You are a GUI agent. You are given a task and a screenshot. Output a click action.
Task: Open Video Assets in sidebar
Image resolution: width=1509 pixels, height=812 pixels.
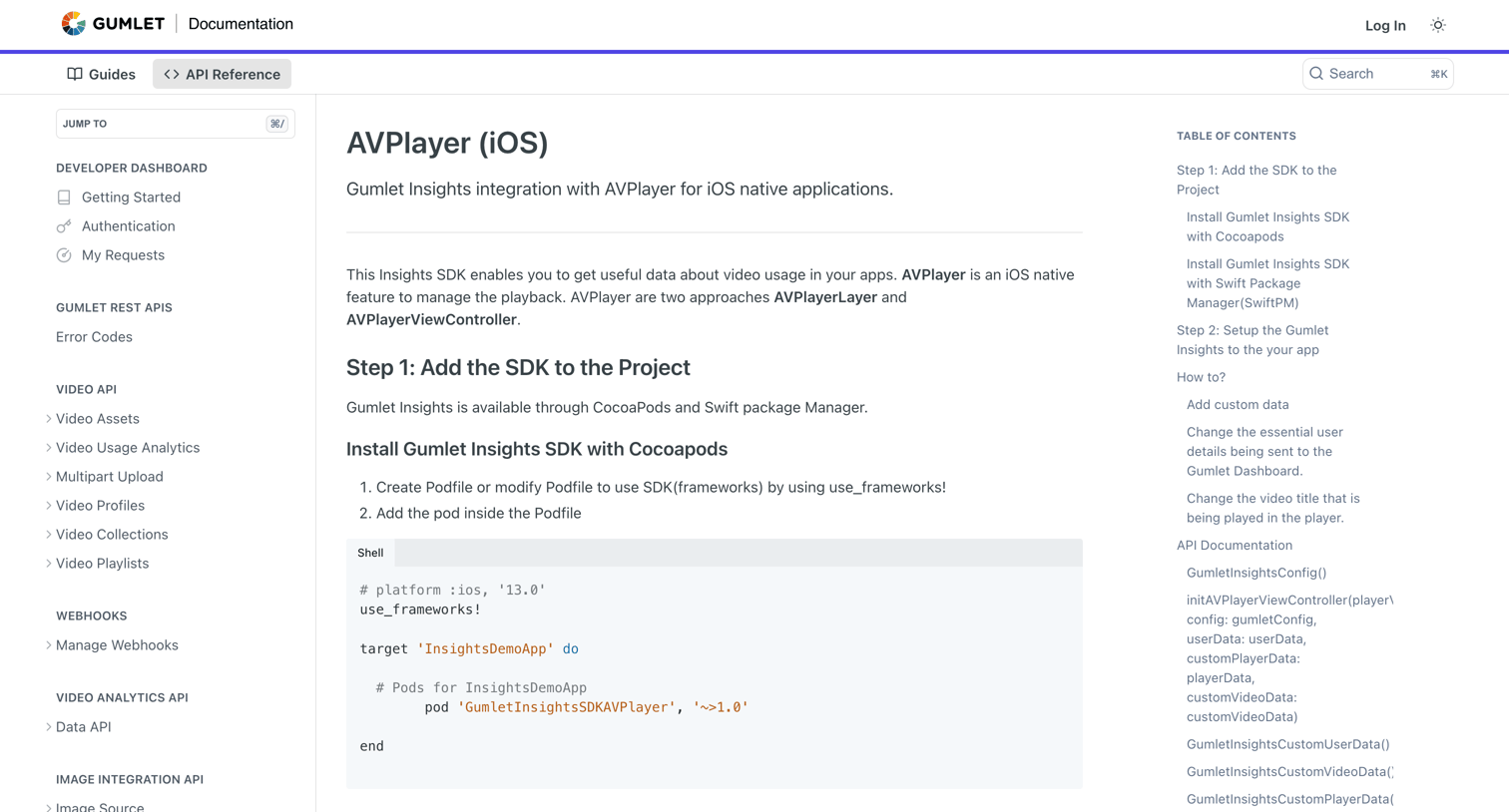click(x=98, y=419)
